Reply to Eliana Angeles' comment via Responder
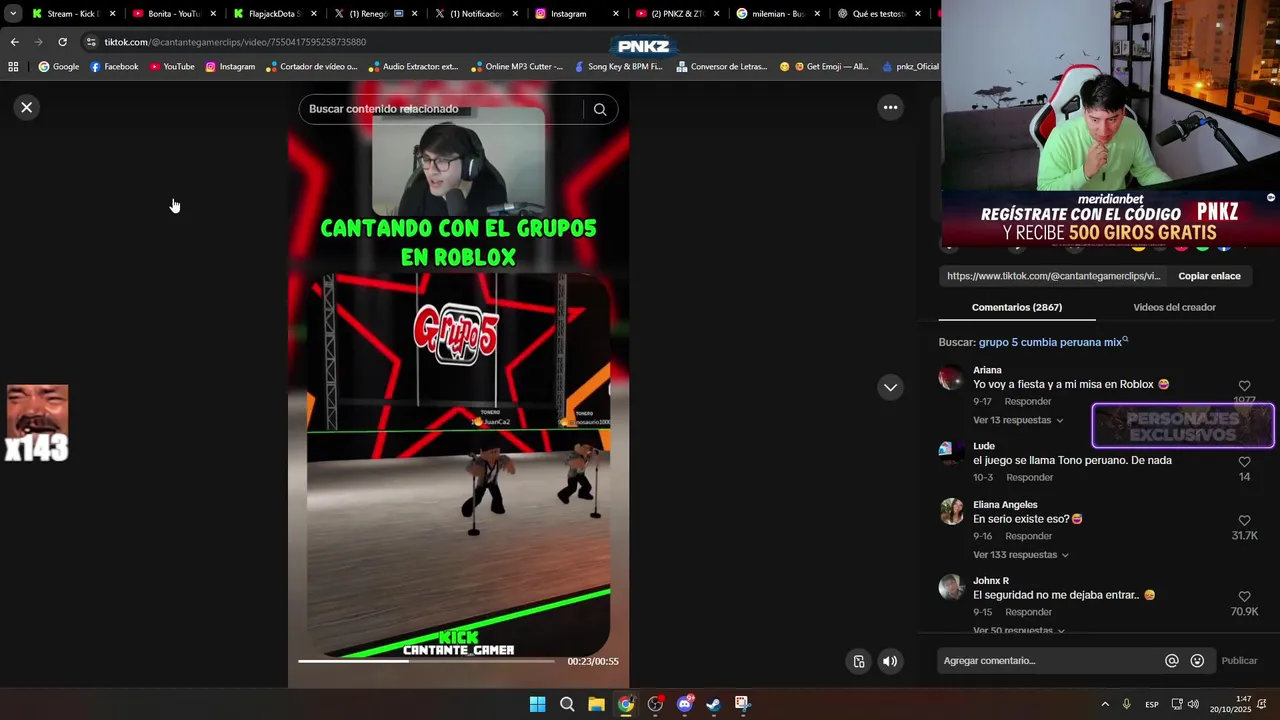Image resolution: width=1280 pixels, height=720 pixels. 1028,536
